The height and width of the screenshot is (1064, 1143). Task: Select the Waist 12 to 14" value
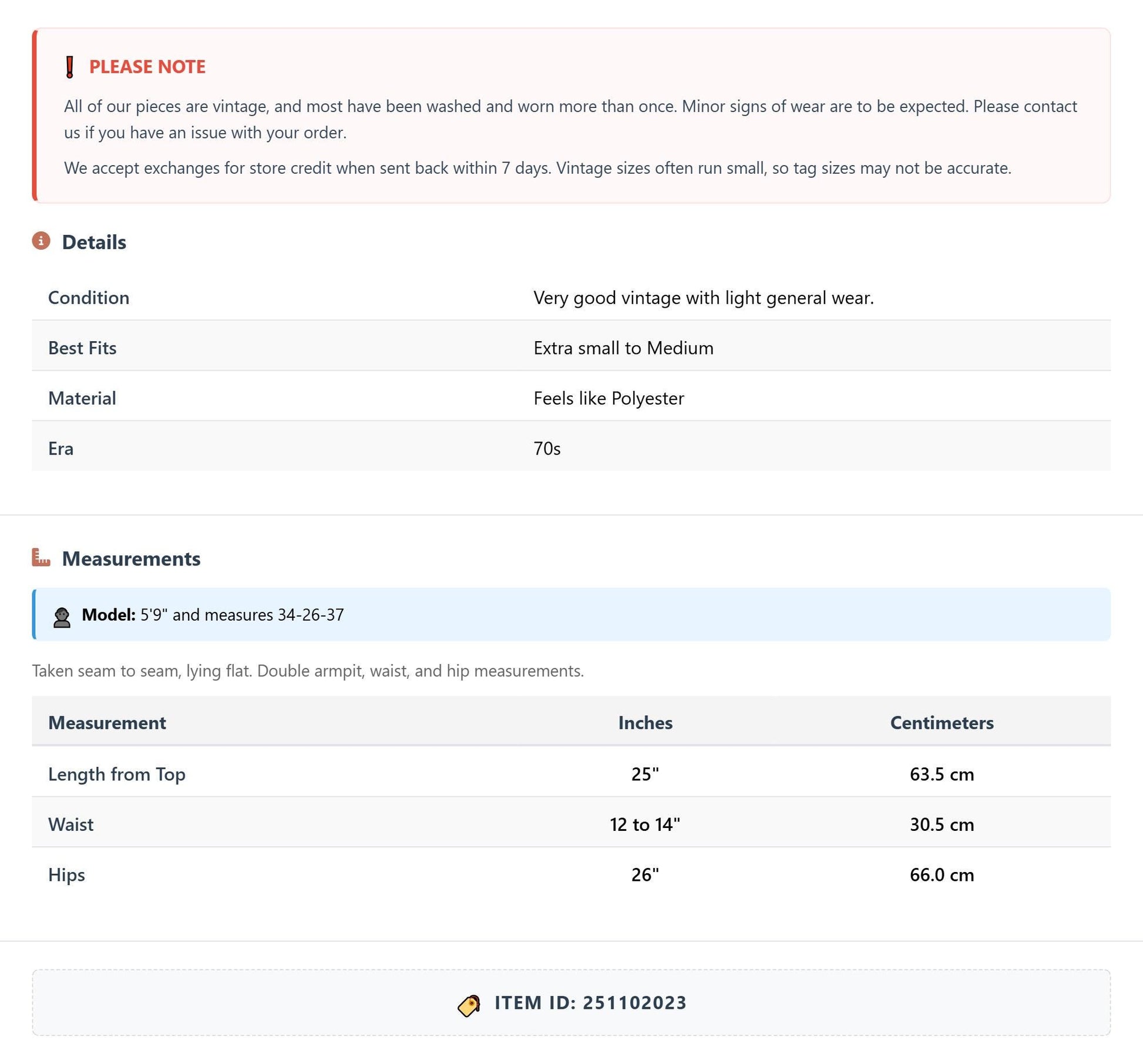tap(645, 824)
